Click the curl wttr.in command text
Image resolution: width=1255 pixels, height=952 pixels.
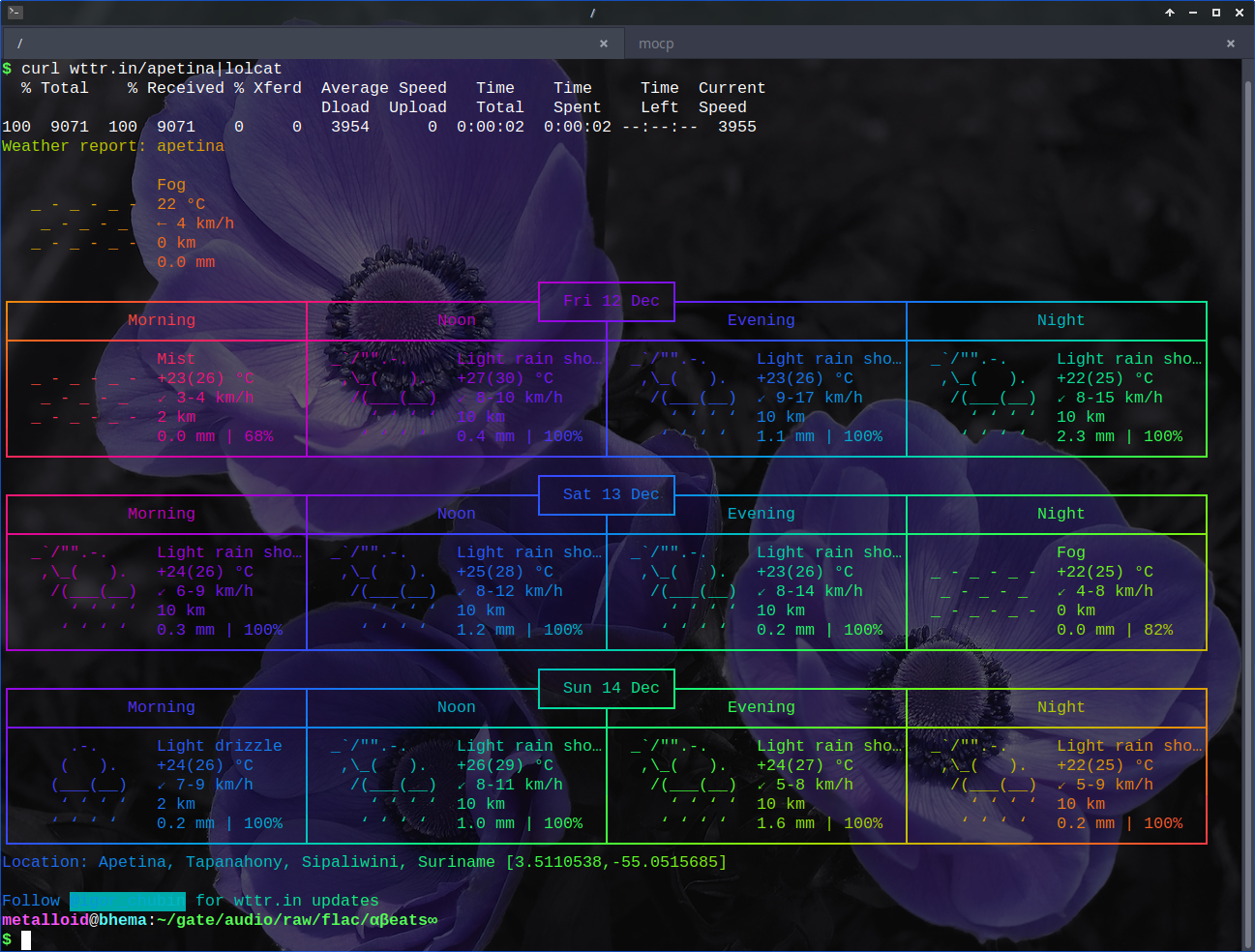[x=151, y=69]
